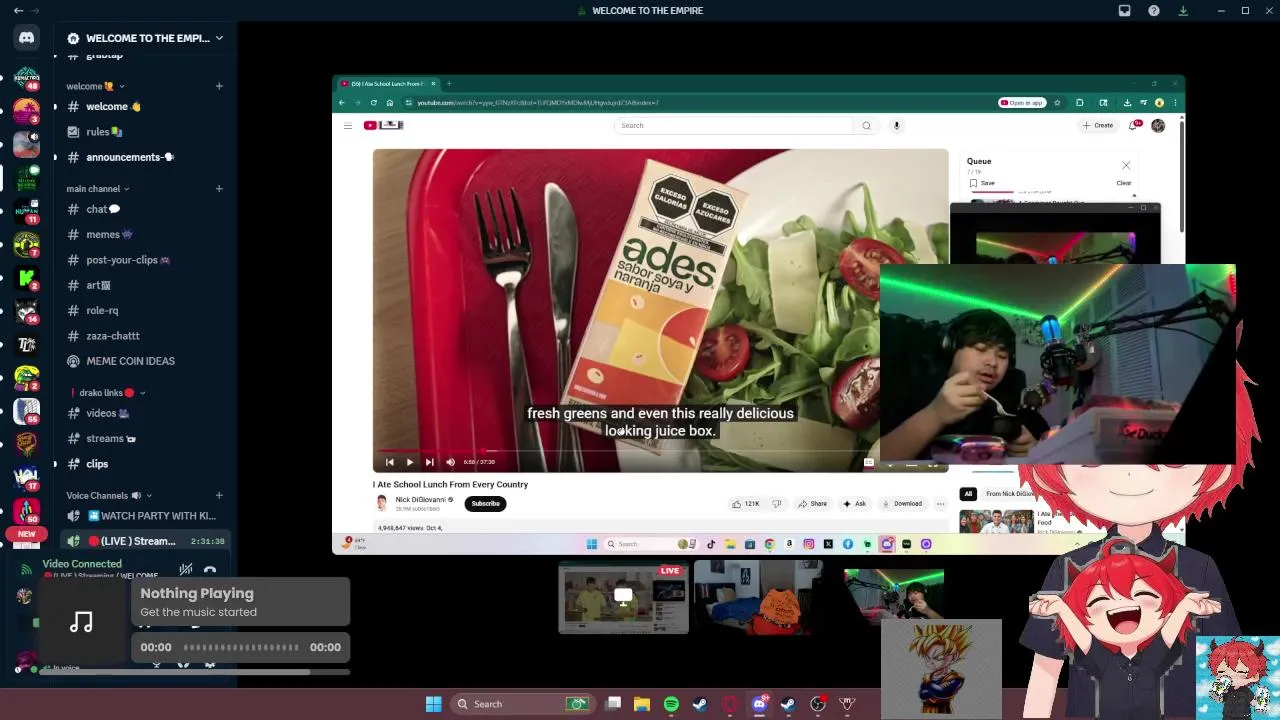Skip to next video in player
This screenshot has width=1280, height=720.
(429, 462)
